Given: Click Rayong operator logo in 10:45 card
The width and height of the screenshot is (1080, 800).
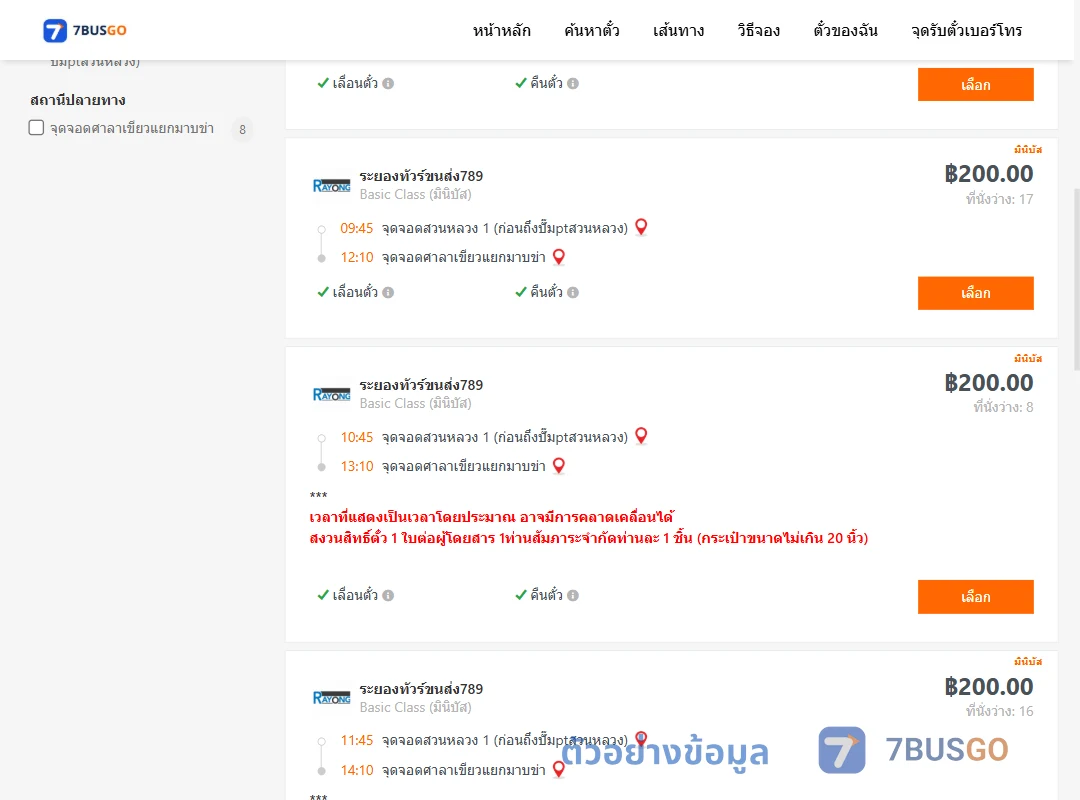Looking at the screenshot, I should (331, 394).
